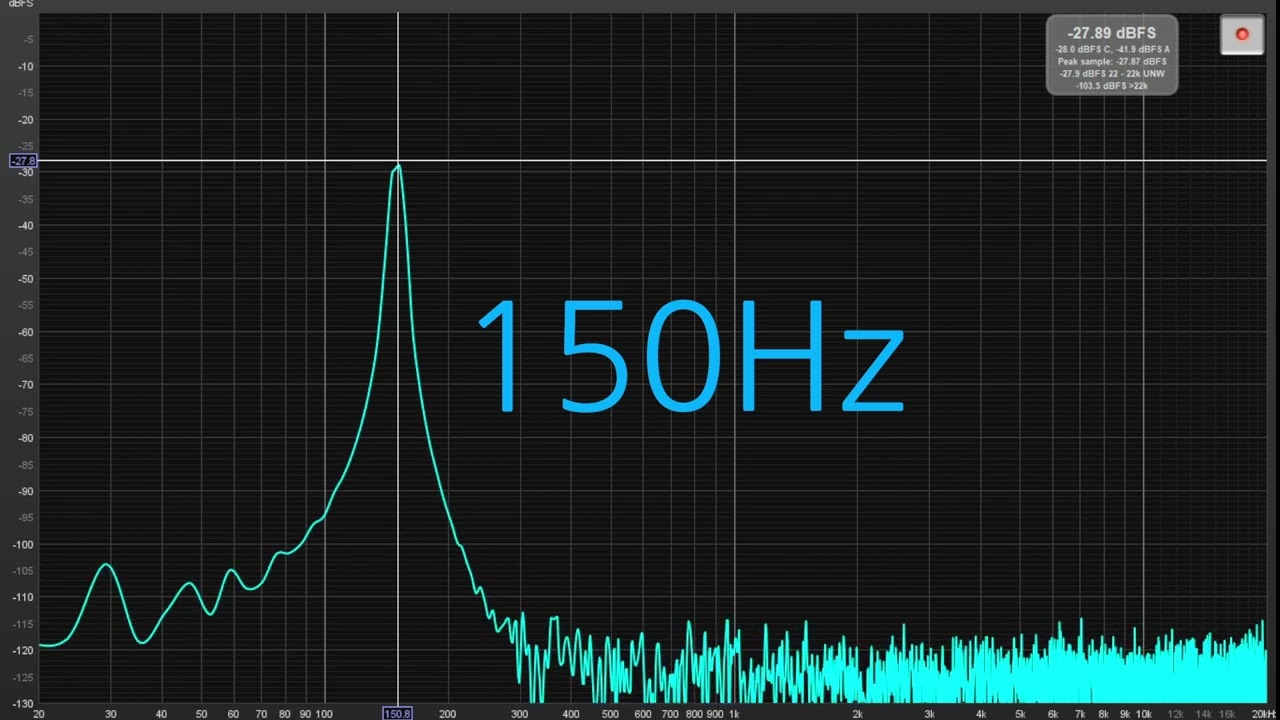
Task: Click the red RTA record button
Action: 1242,35
